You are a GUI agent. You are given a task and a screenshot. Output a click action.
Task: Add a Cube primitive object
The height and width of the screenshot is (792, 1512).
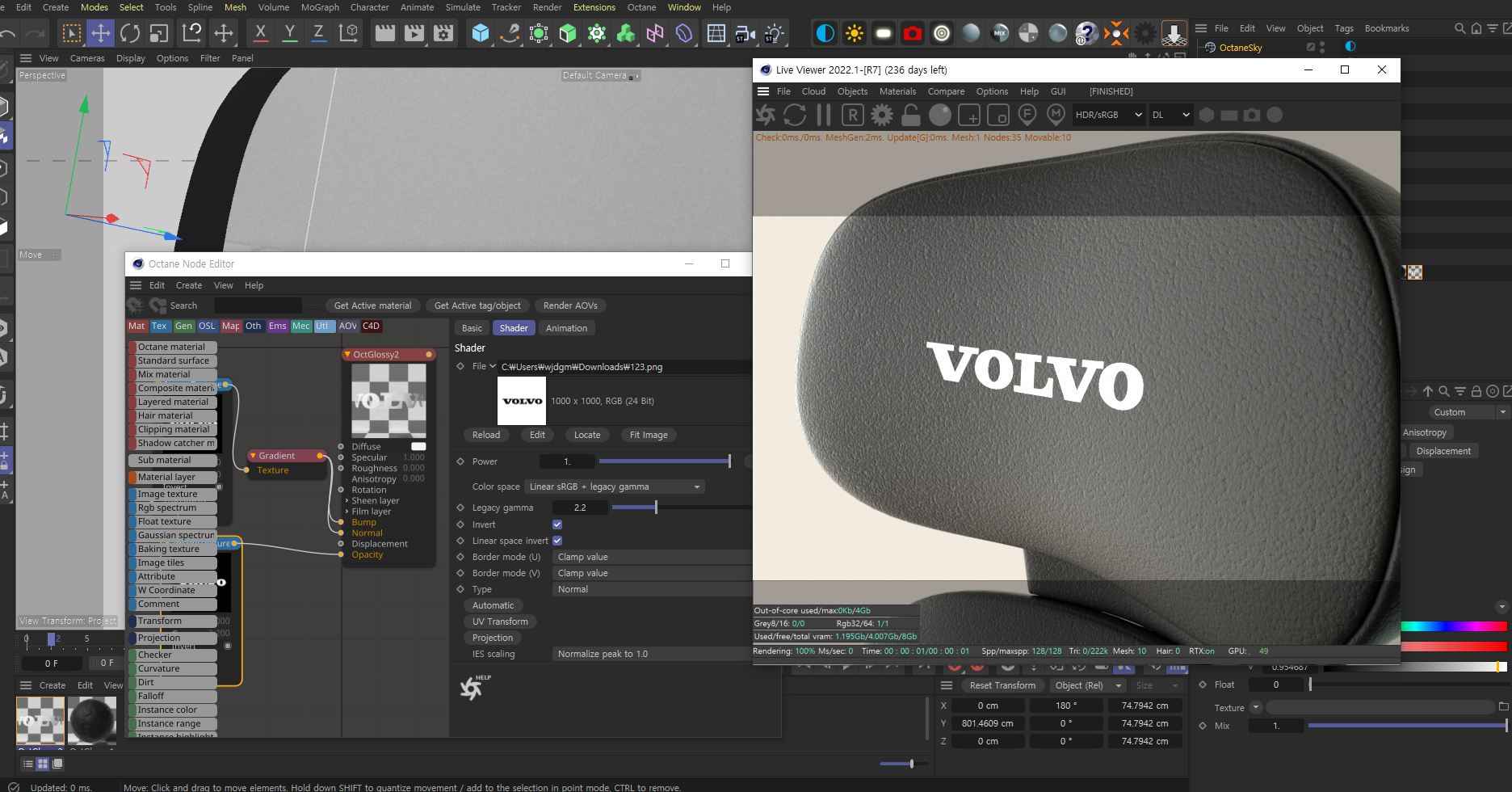(481, 33)
